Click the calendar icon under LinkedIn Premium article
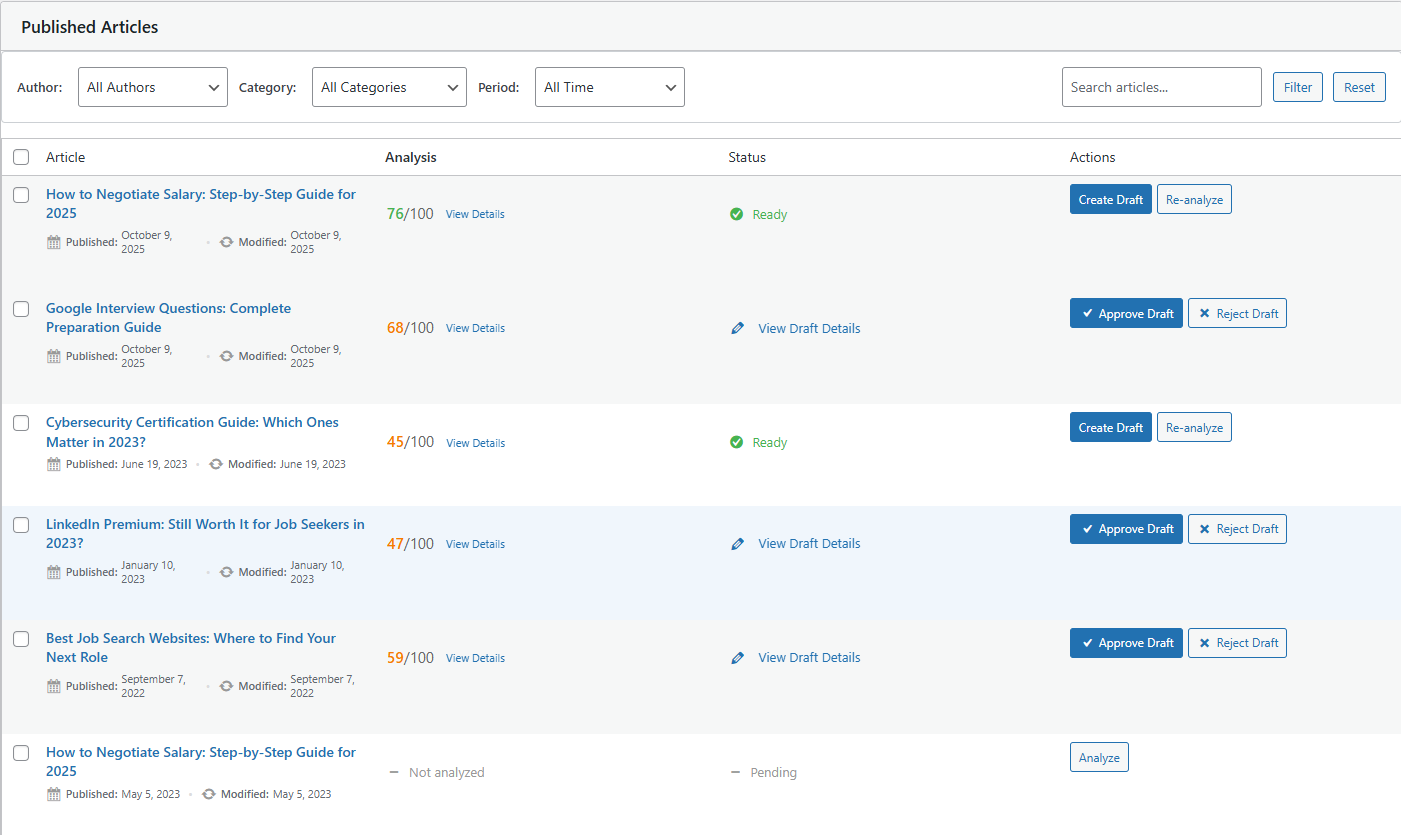The image size is (1401, 835). [54, 572]
